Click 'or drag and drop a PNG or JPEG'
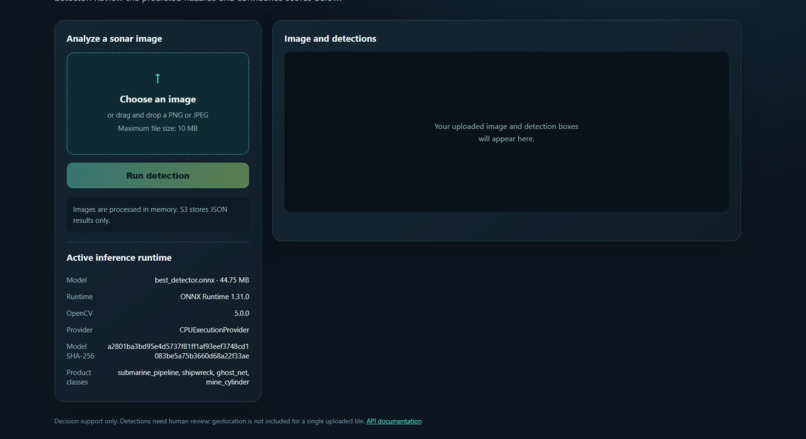Image resolution: width=806 pixels, height=439 pixels. pos(158,115)
